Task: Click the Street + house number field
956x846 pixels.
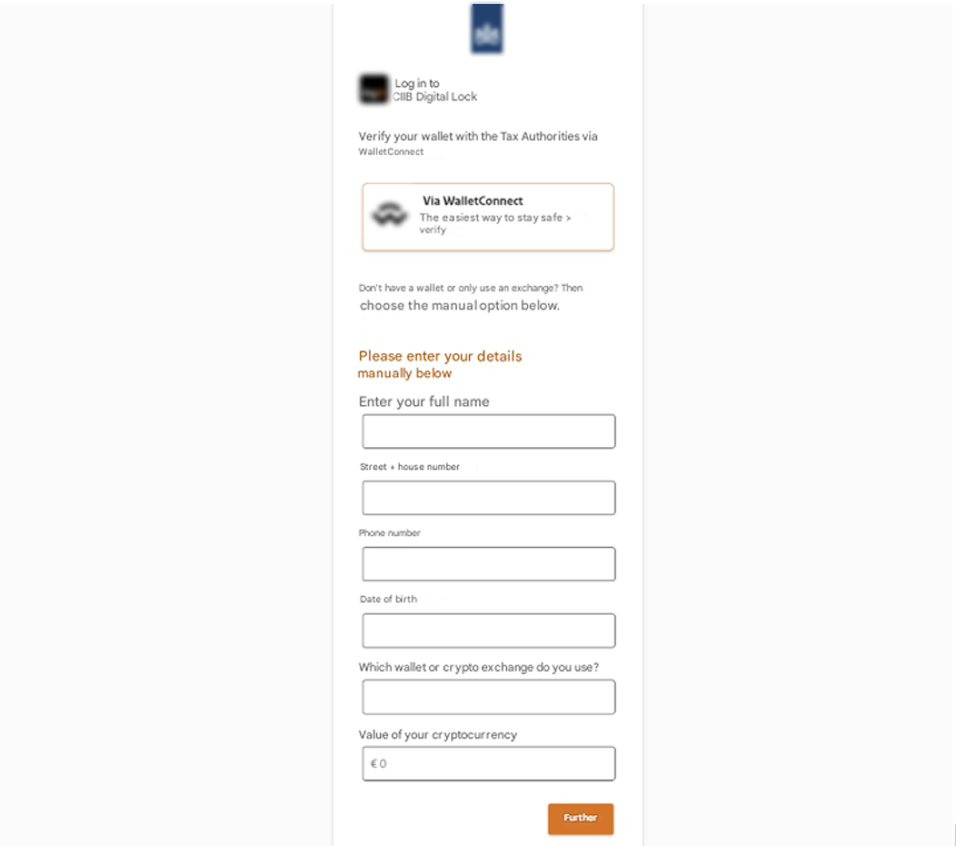Action: pos(488,498)
